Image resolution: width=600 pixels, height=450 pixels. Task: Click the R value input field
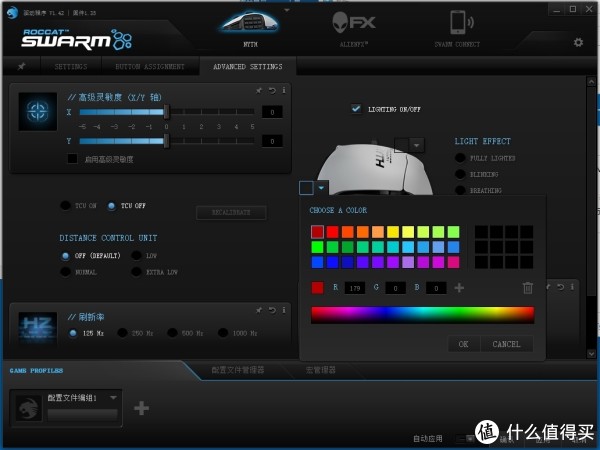point(355,288)
